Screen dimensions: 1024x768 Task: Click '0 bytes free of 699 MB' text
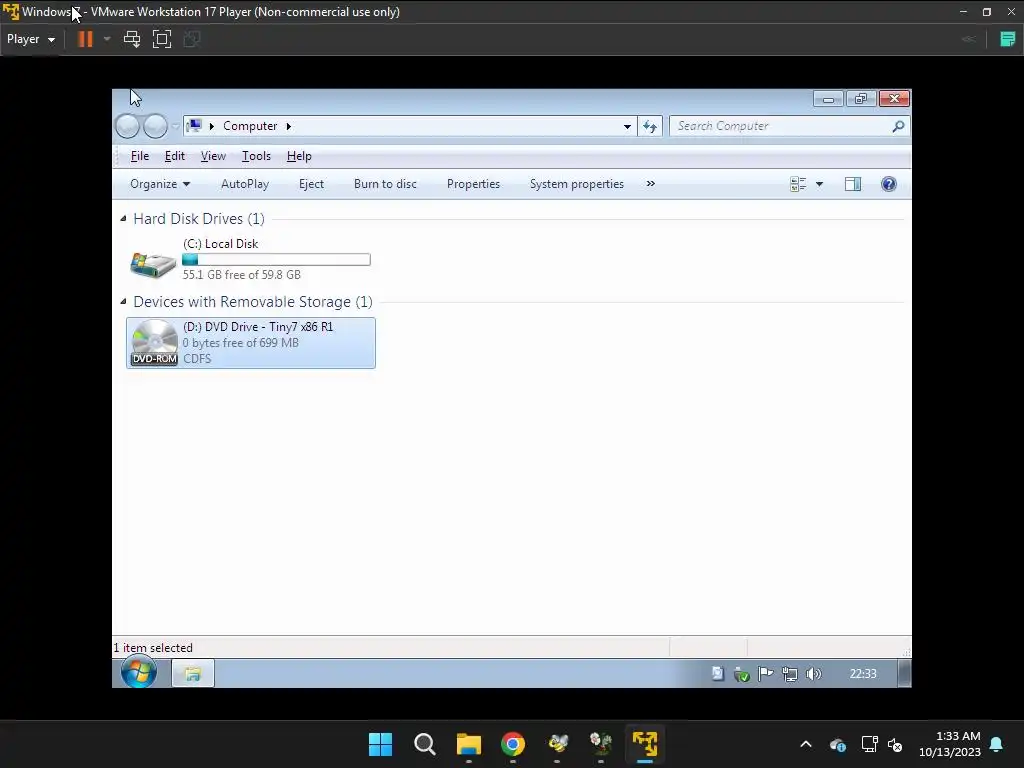click(x=240, y=343)
